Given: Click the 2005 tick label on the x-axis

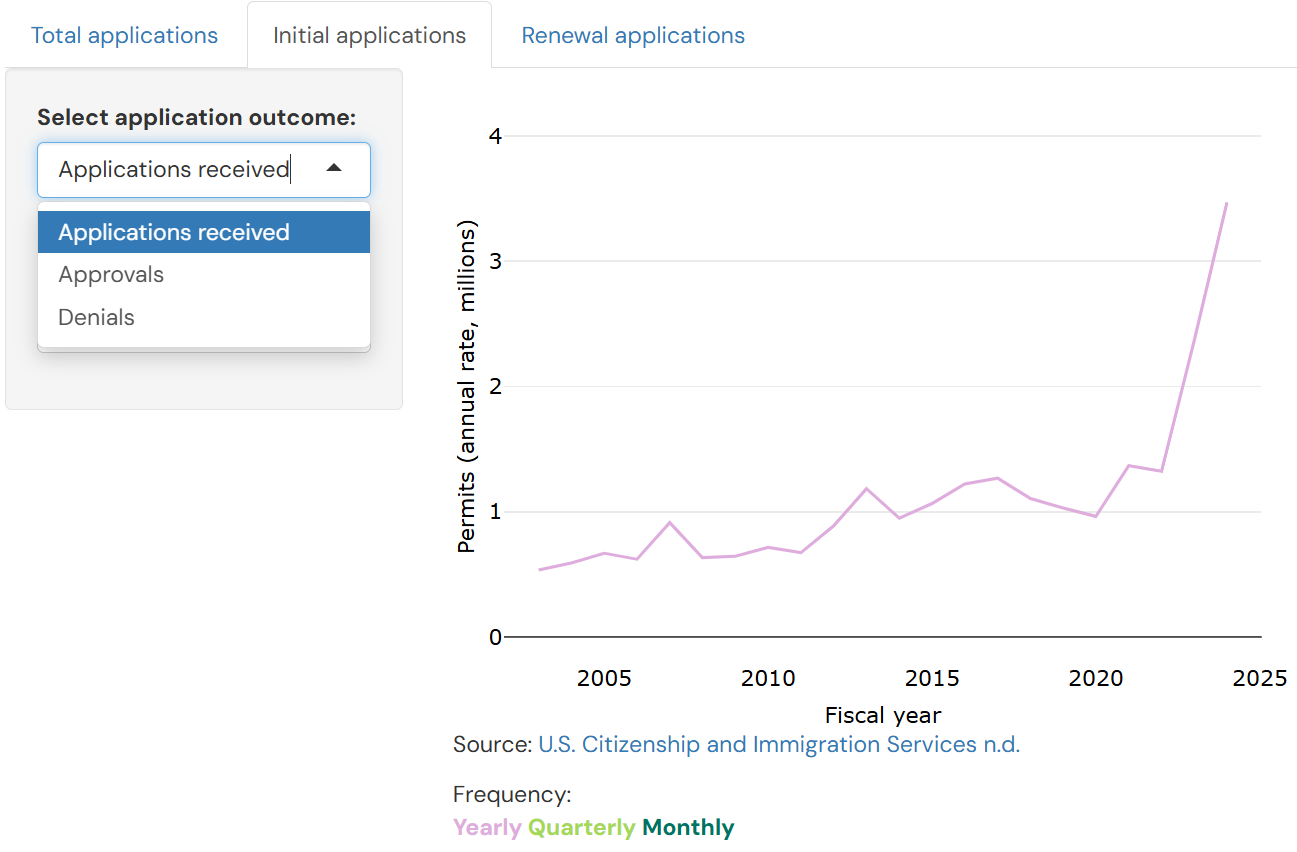Looking at the screenshot, I should (604, 679).
